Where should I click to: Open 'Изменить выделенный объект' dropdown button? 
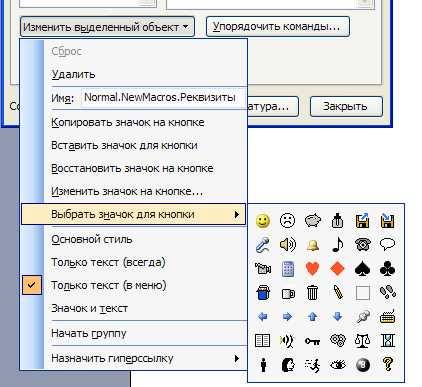(x=107, y=27)
